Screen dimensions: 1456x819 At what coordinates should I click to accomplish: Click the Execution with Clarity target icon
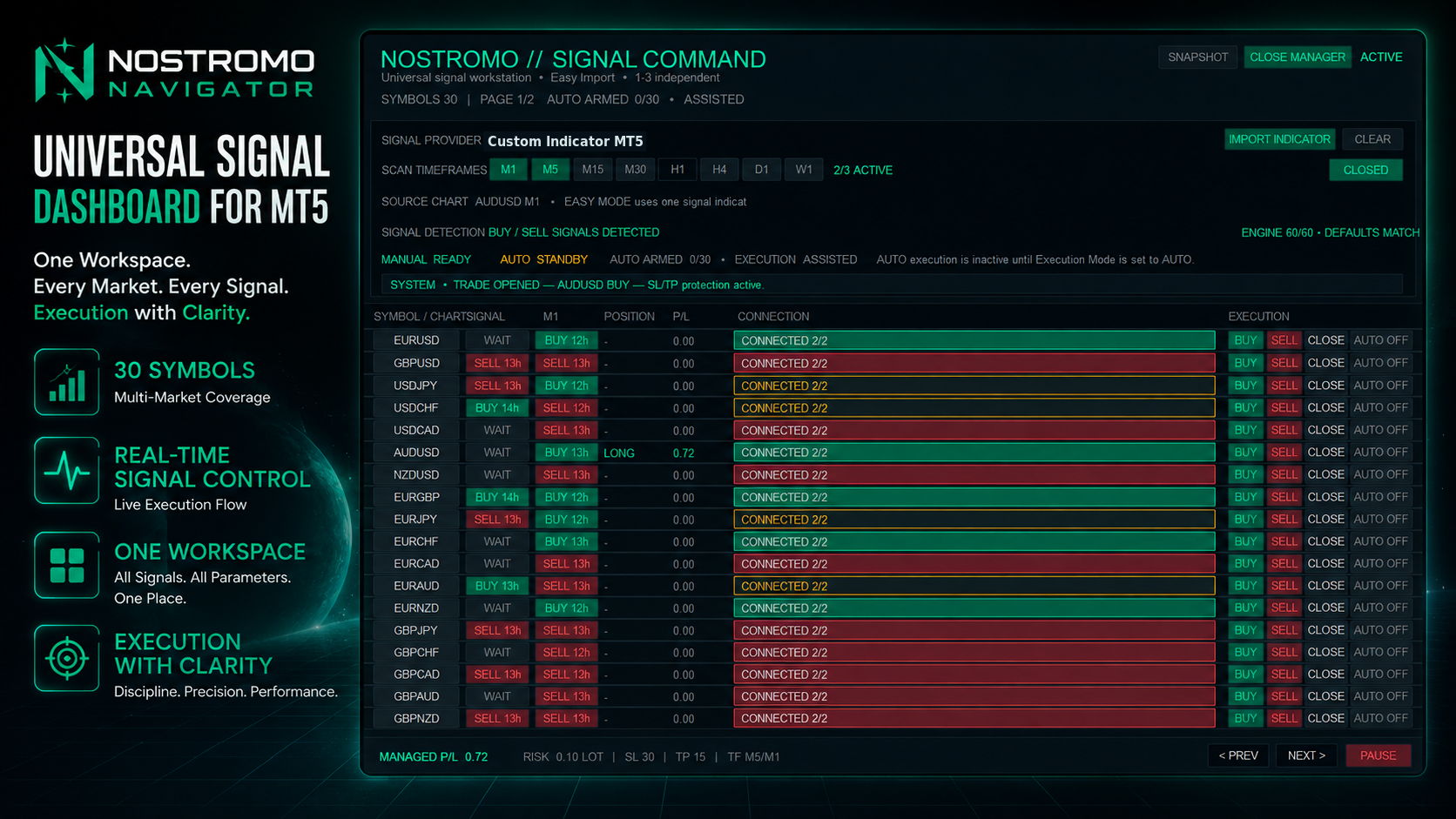click(67, 658)
